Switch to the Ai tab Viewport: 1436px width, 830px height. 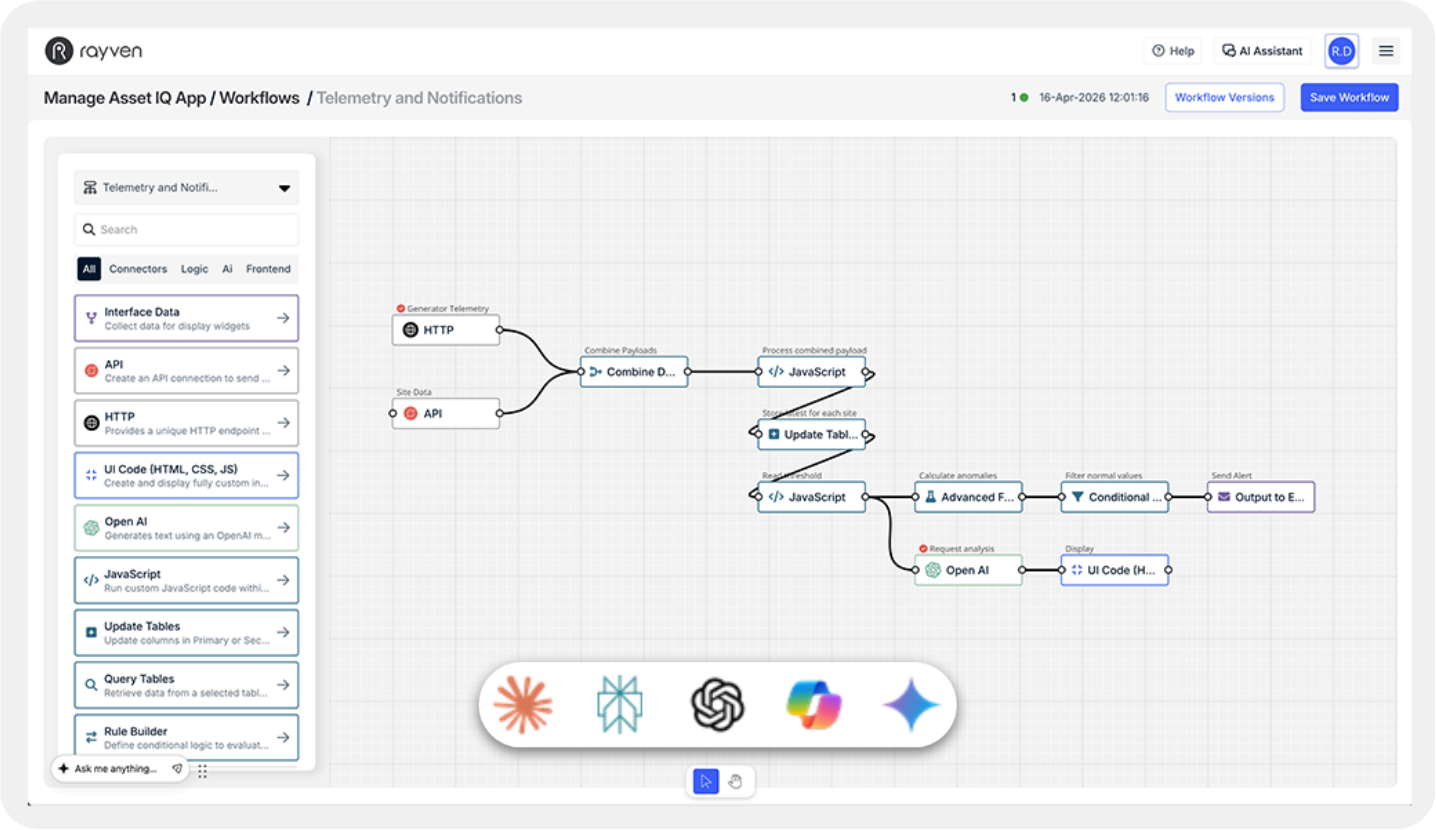pos(227,269)
